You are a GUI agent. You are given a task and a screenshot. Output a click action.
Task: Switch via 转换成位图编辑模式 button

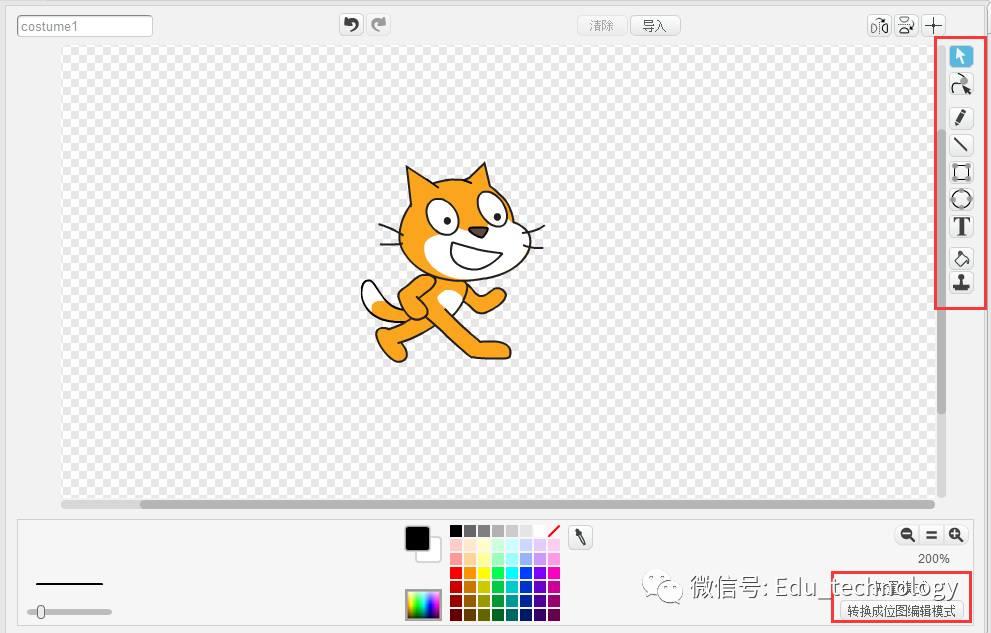[x=901, y=611]
